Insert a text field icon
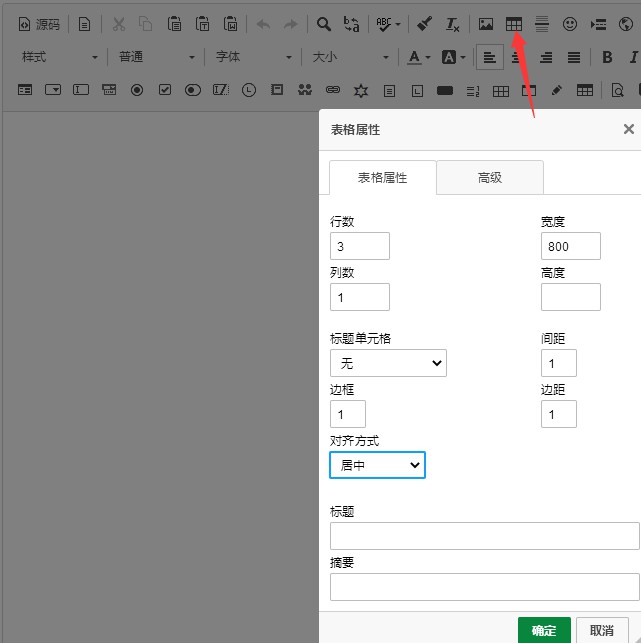 tap(81, 90)
